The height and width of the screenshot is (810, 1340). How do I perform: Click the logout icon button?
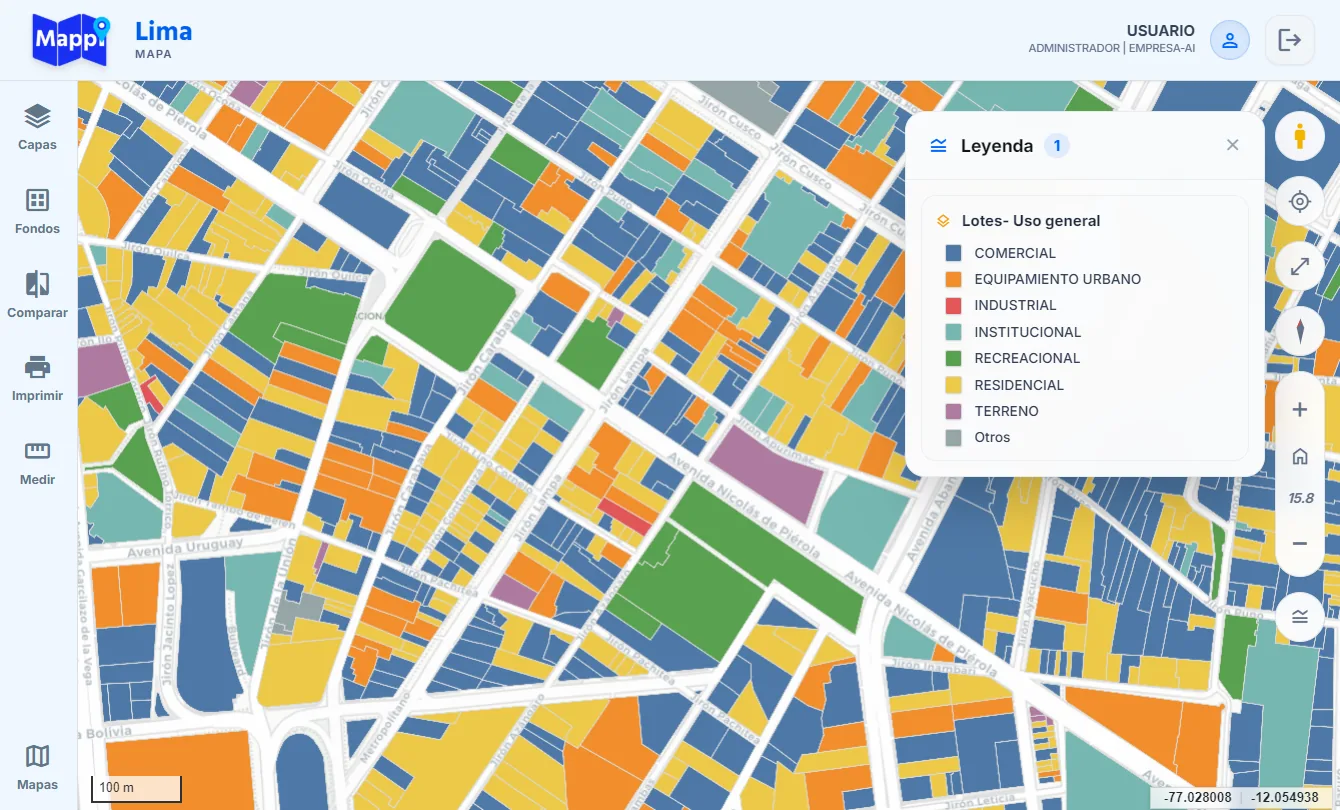(1290, 40)
